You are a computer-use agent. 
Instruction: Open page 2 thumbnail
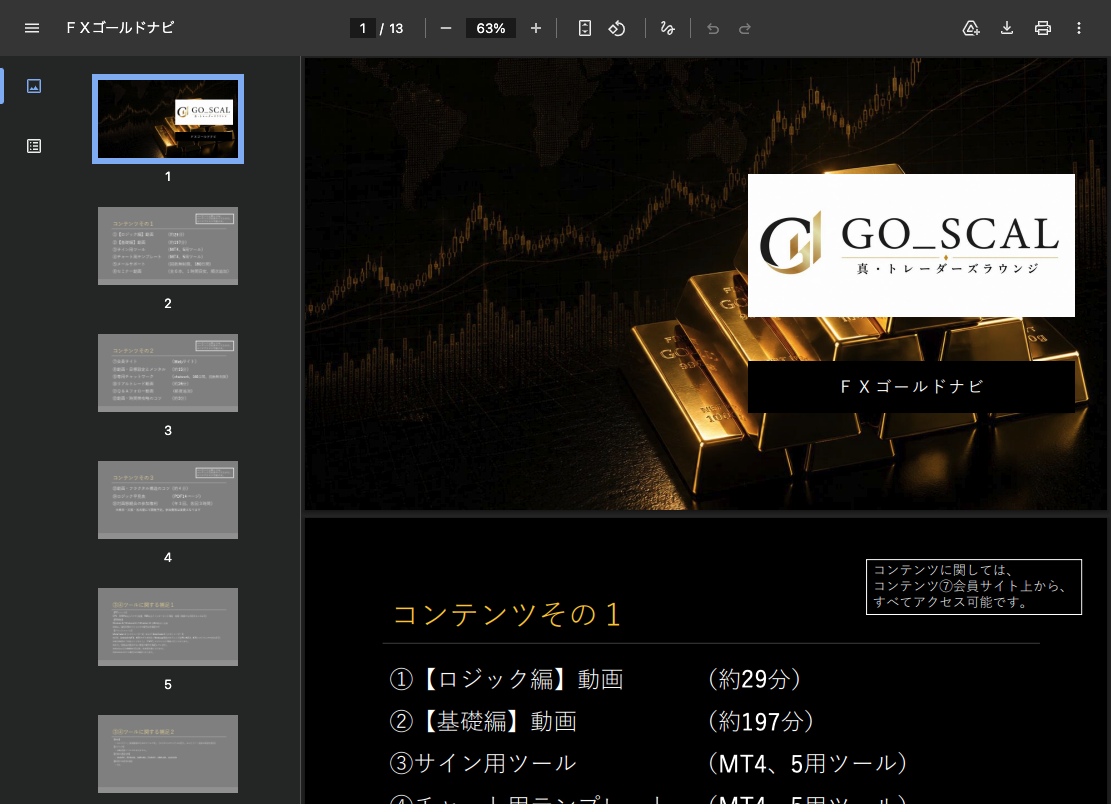tap(168, 246)
